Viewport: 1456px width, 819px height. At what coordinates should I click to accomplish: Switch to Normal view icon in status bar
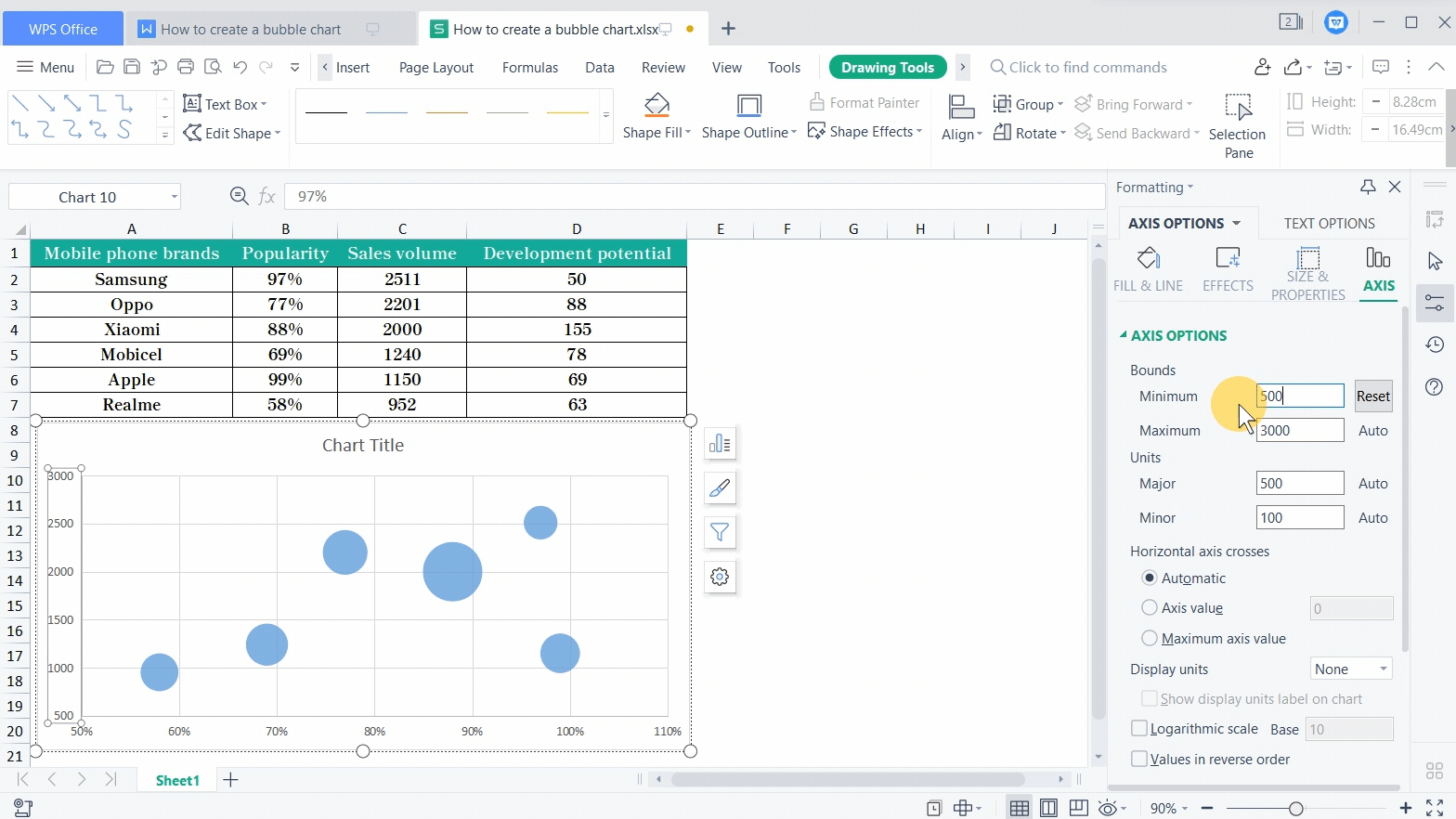[1019, 808]
